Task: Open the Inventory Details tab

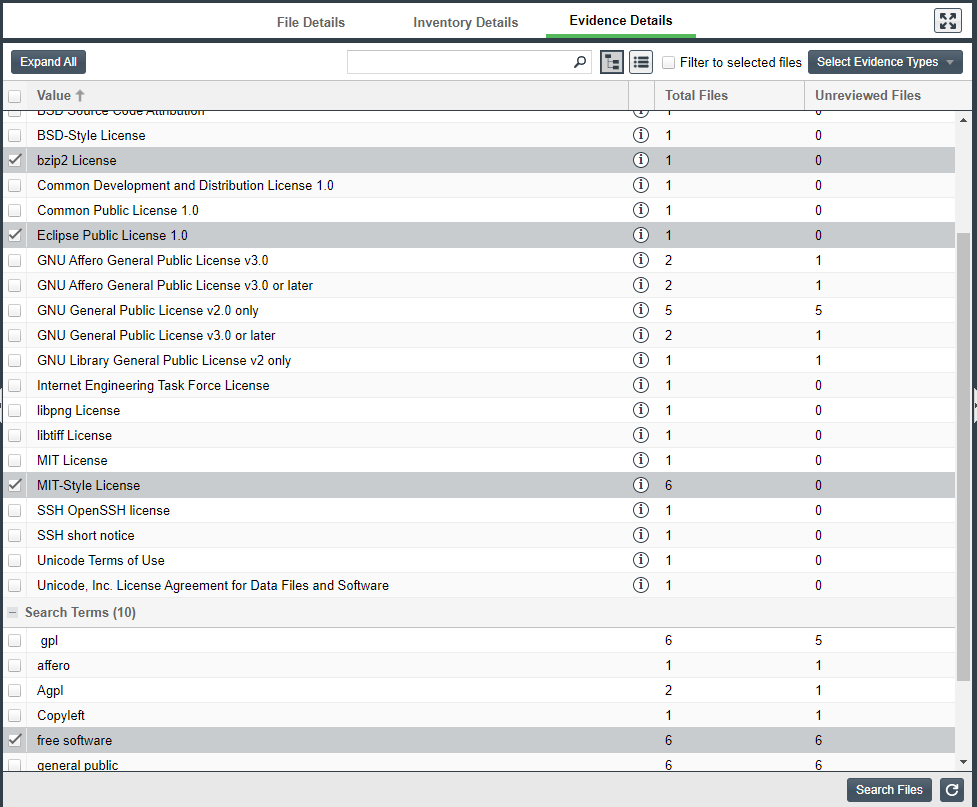Action: coord(465,22)
